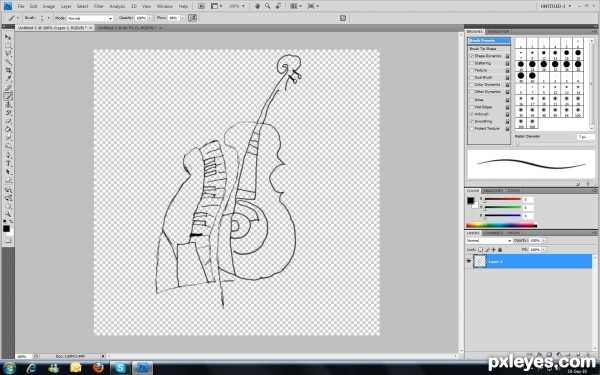Click the Windows Start button
The width and height of the screenshot is (600, 375).
(9, 368)
